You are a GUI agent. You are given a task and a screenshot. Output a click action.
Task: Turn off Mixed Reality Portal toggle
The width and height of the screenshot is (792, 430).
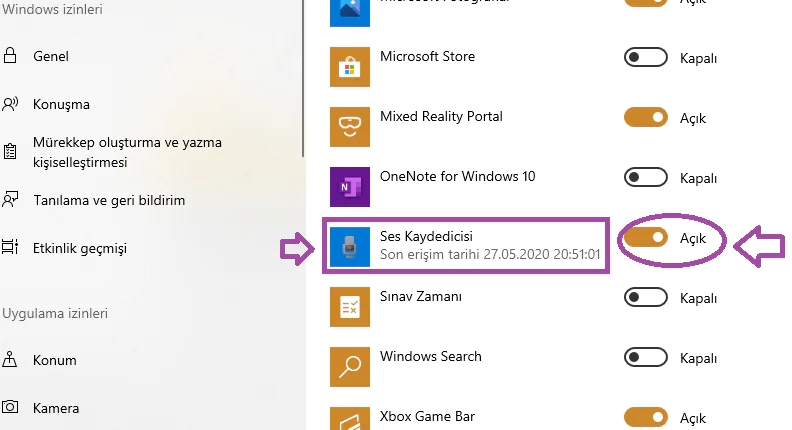pos(645,118)
